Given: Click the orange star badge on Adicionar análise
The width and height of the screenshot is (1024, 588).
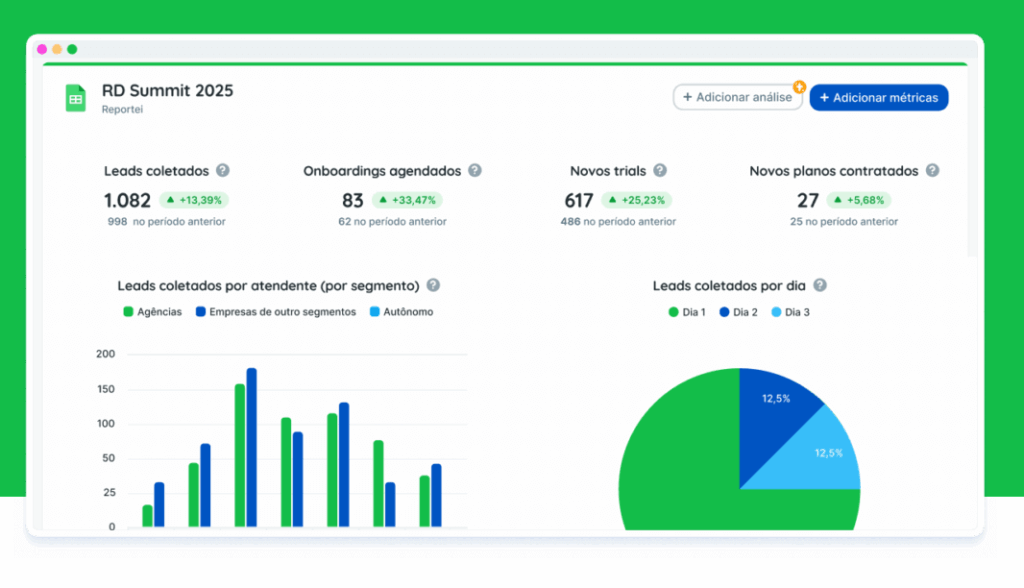Looking at the screenshot, I should 798,86.
